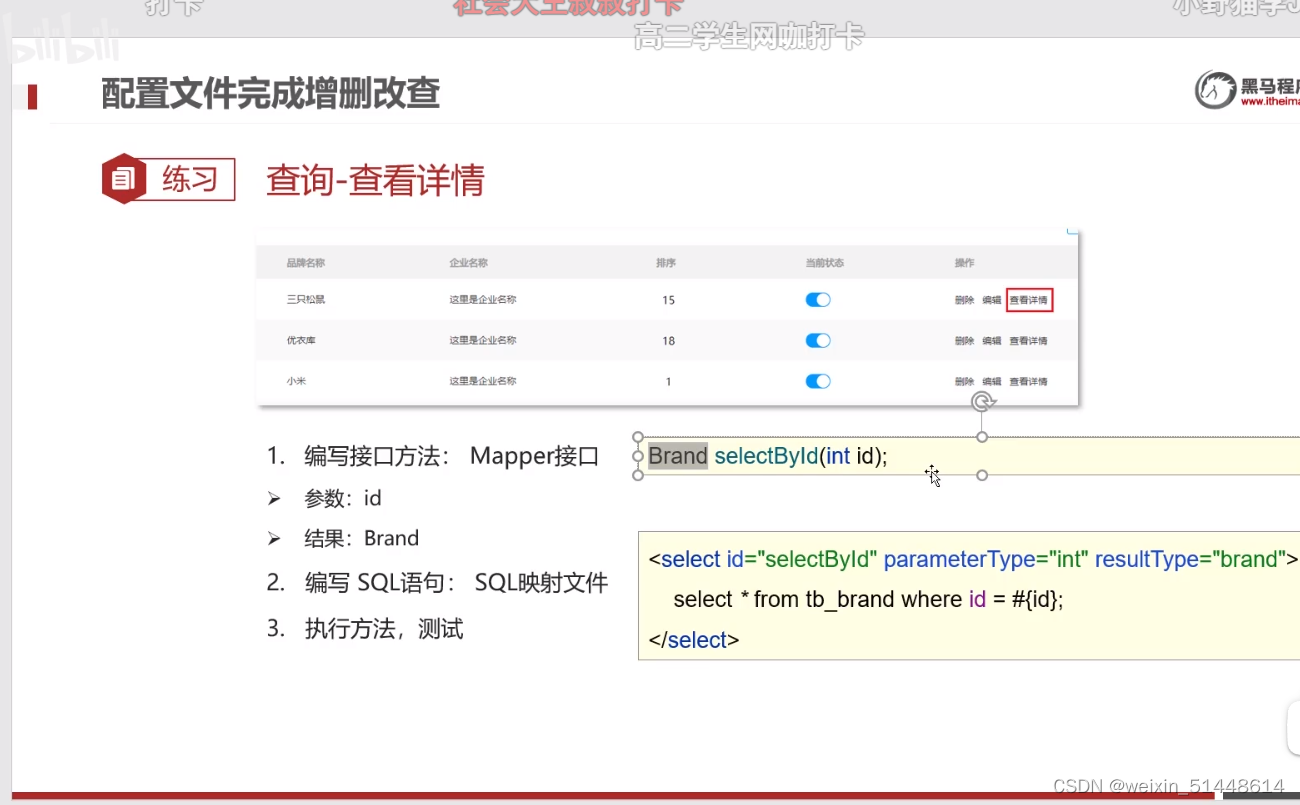Click the SQL line select * from tb_brand
Image resolution: width=1300 pixels, height=805 pixels.
tap(868, 599)
